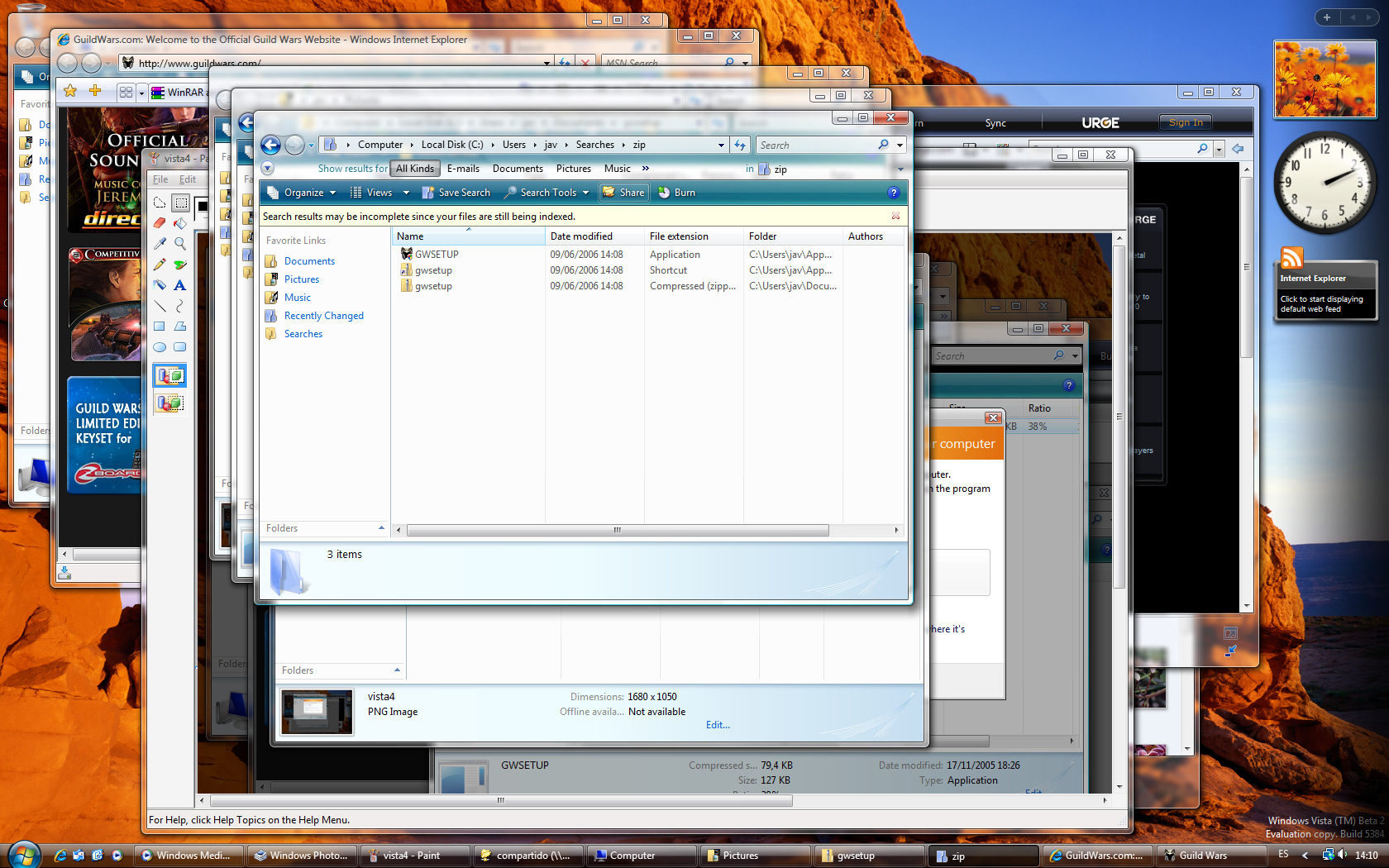This screenshot has height=868, width=1389.
Task: Click the blue Help icon in Explorer toolbar
Action: pos(893,193)
